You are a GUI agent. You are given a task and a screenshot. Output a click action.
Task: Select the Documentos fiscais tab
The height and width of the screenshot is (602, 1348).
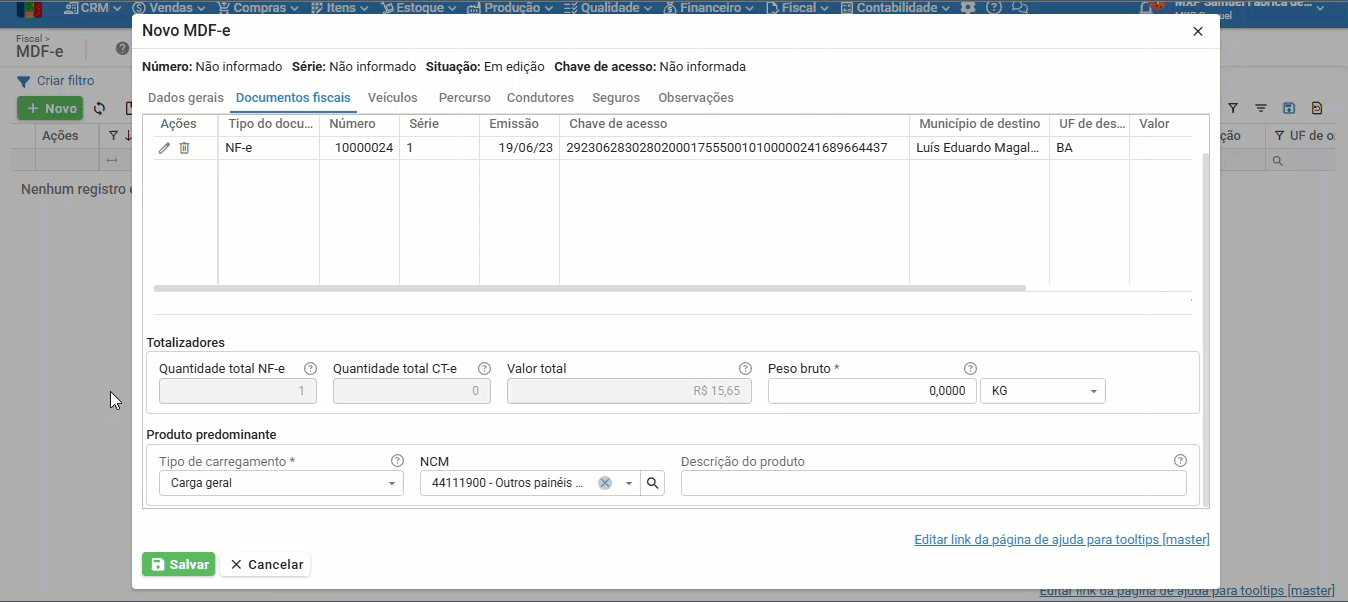(293, 98)
